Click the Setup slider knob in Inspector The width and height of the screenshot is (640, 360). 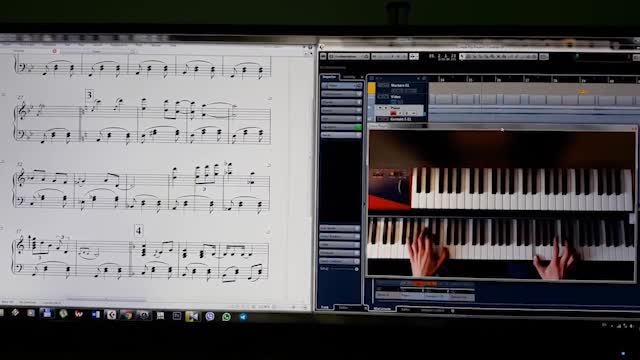[356, 269]
